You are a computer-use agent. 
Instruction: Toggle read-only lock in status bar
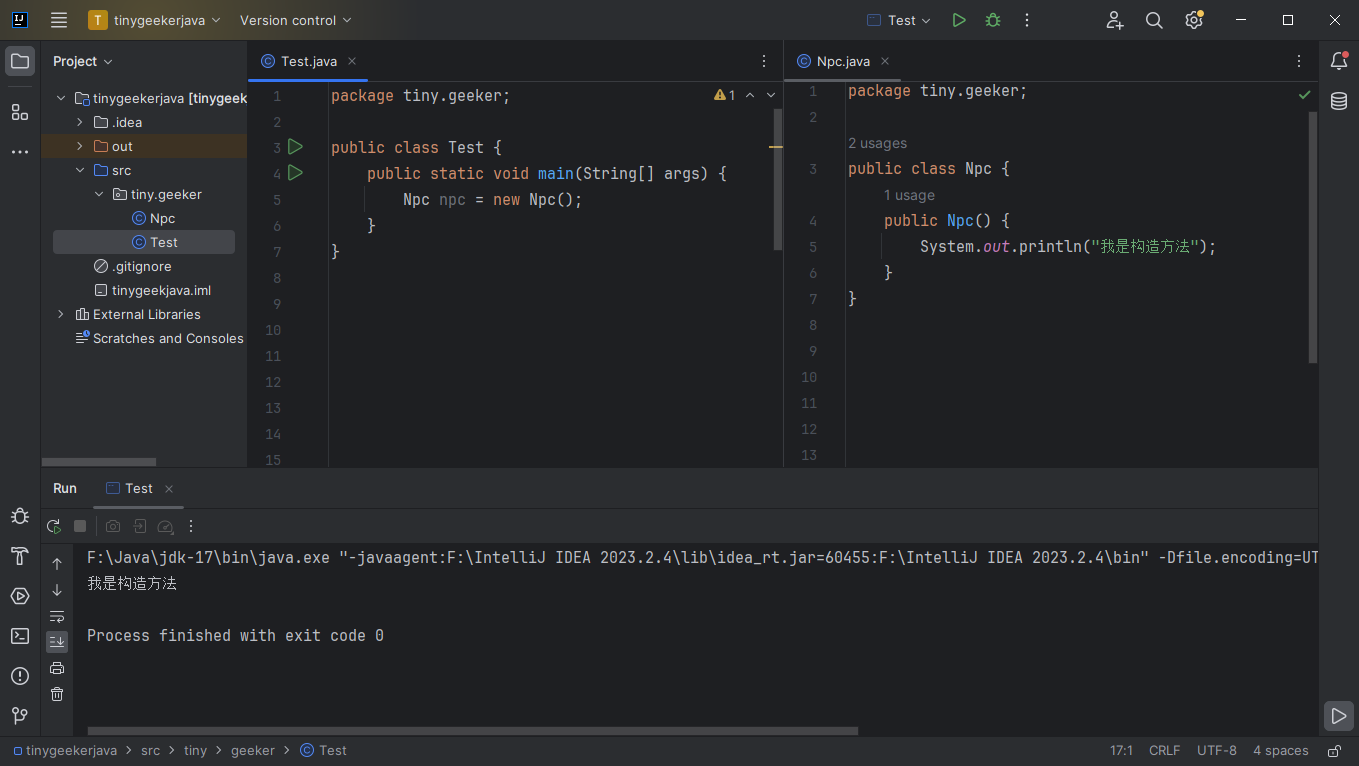coord(1334,750)
